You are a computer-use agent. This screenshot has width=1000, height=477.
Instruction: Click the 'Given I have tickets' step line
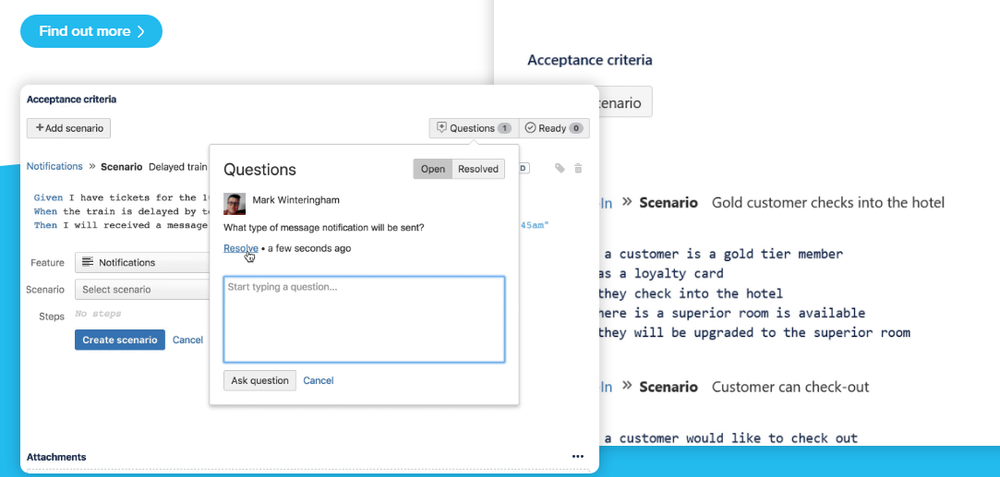pyautogui.click(x=121, y=198)
